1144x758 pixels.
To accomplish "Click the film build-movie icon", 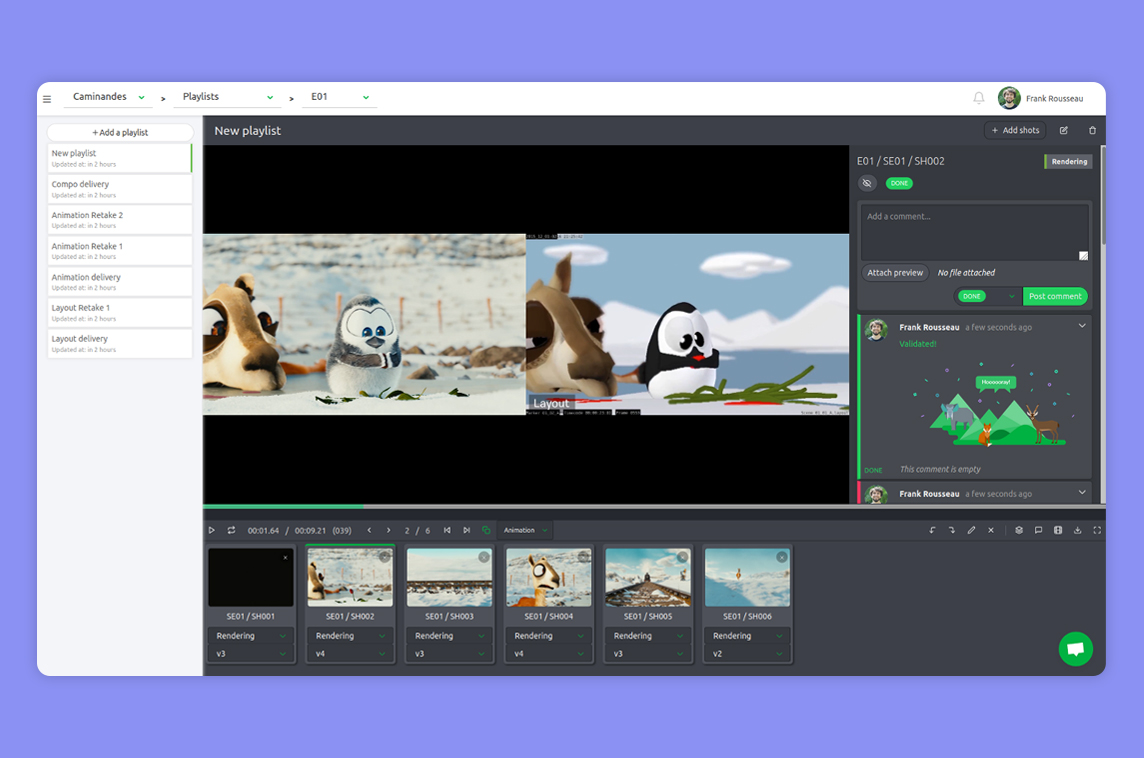I will pos(1058,530).
